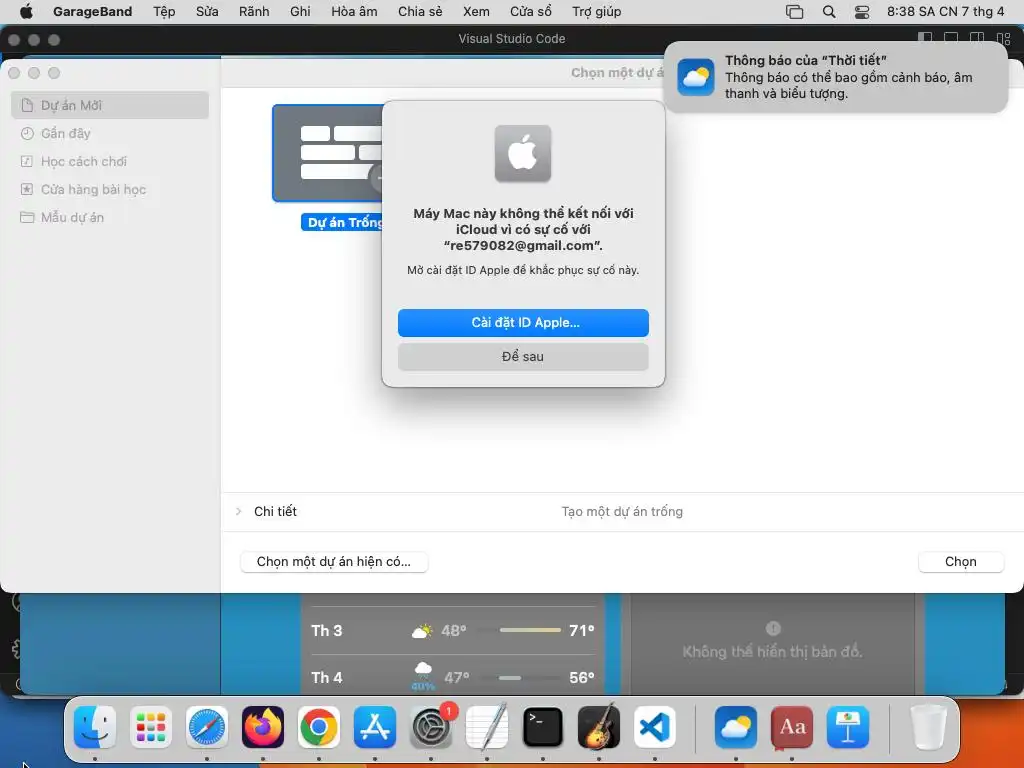Click the re579082@gmail.com text in the dialog
Screen dimensions: 1024x768
point(522,246)
